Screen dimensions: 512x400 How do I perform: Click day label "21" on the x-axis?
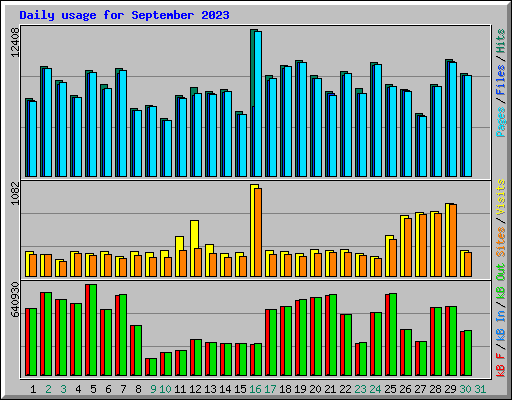click(330, 389)
